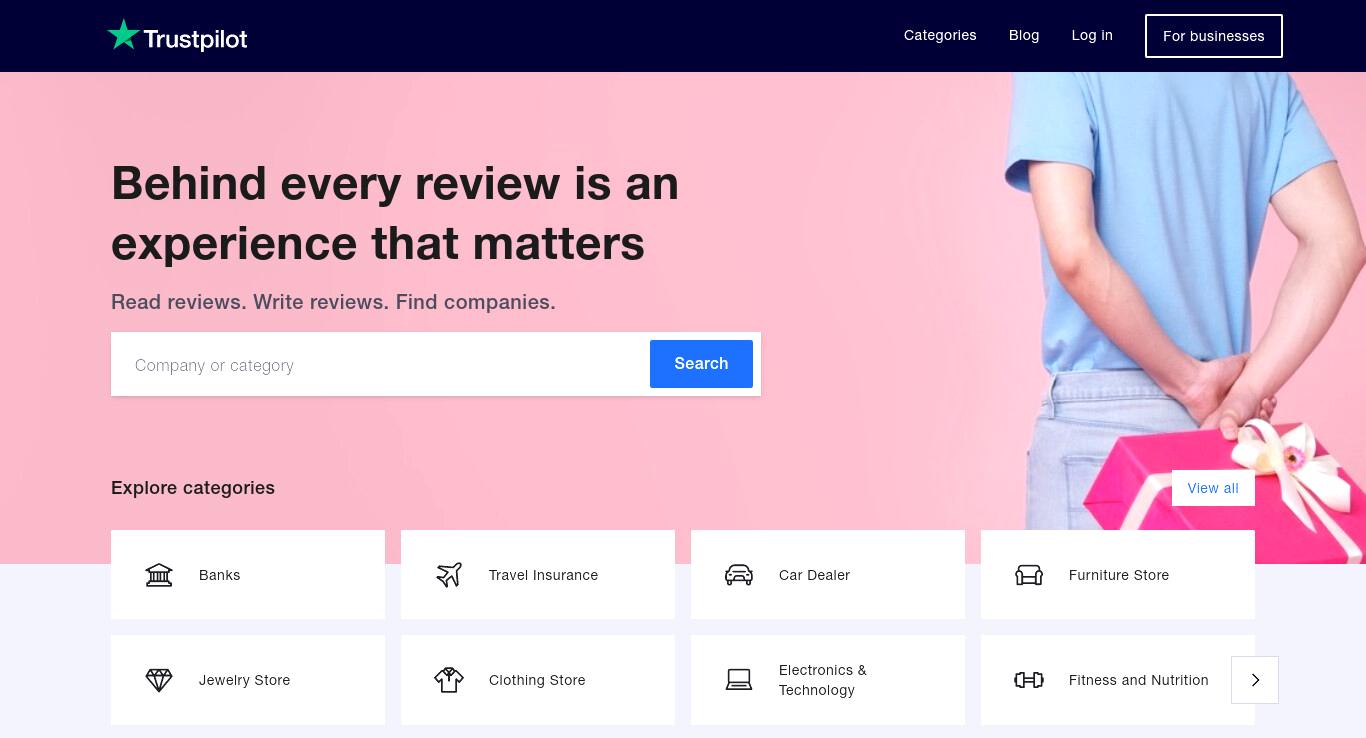The height and width of the screenshot is (738, 1366).
Task: Click the Travel Insurance airplane icon
Action: point(449,575)
